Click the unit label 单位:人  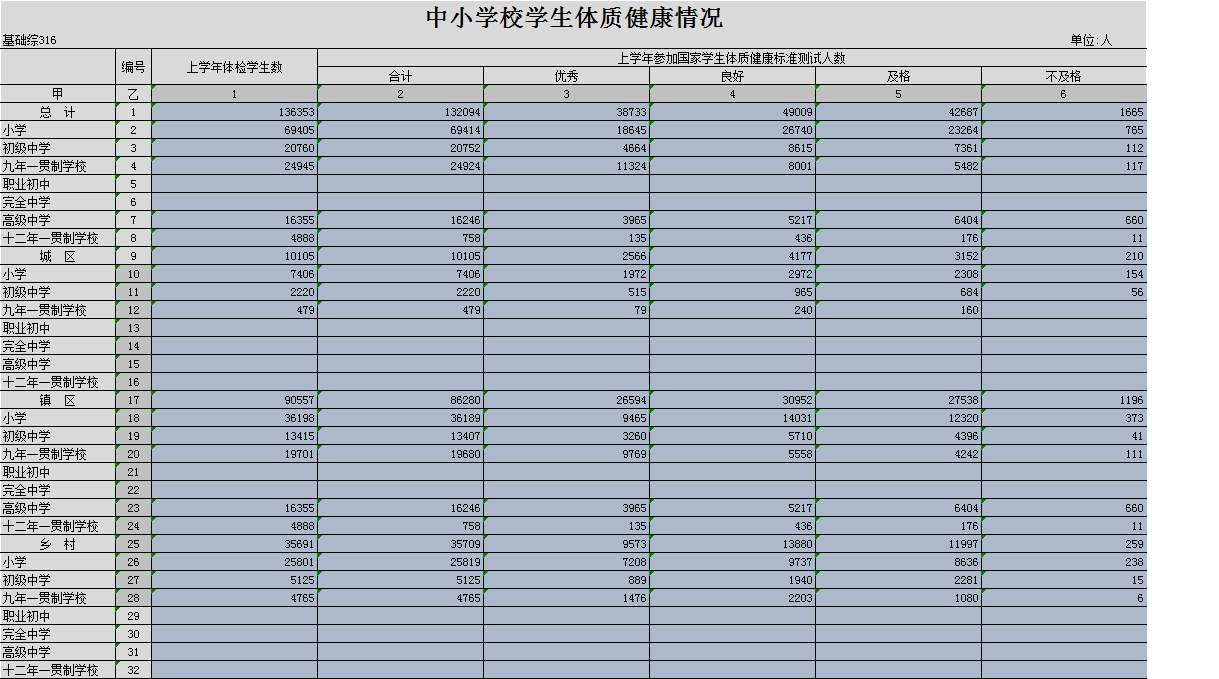pyautogui.click(x=1091, y=40)
